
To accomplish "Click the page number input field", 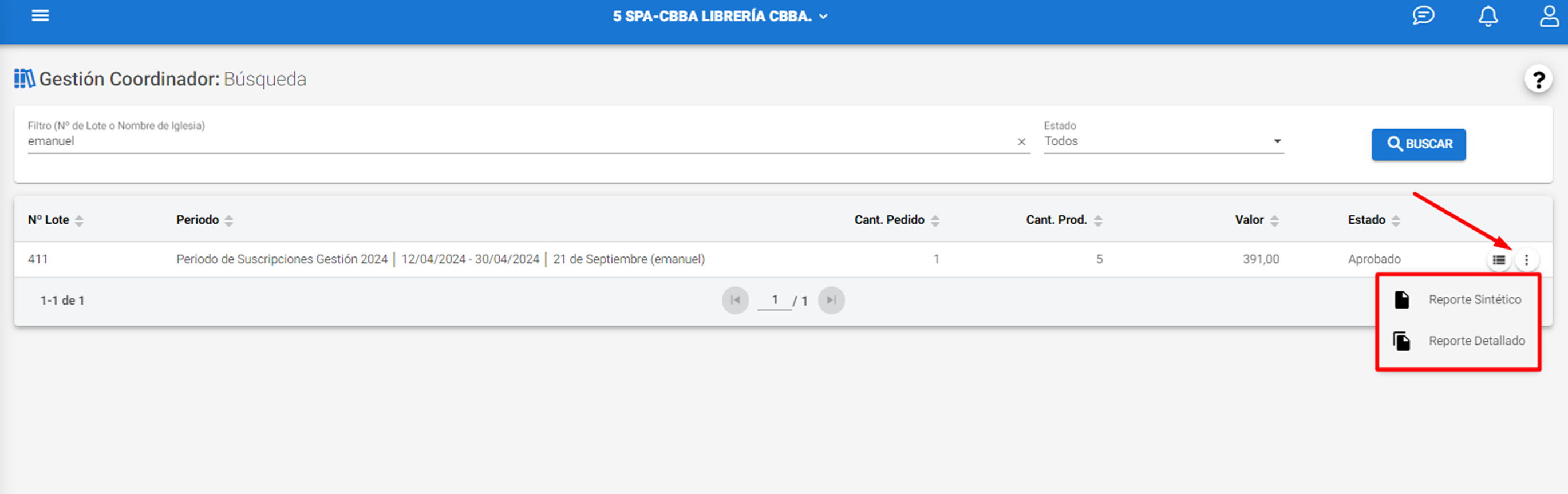I will (x=774, y=300).
